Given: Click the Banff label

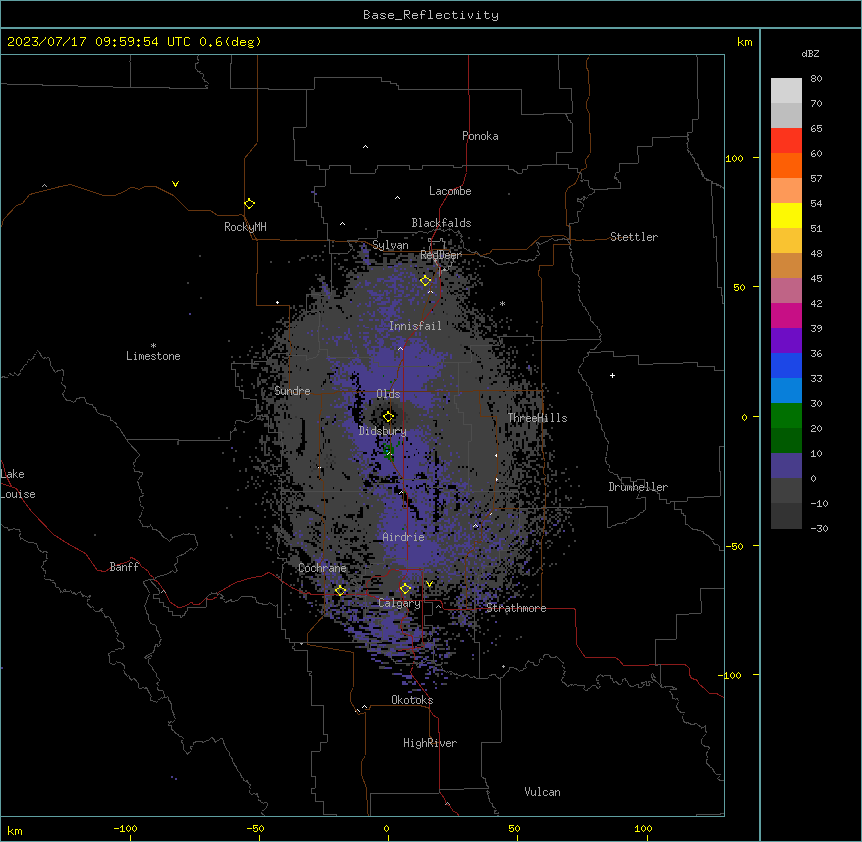Looking at the screenshot, I should pyautogui.click(x=124, y=567).
